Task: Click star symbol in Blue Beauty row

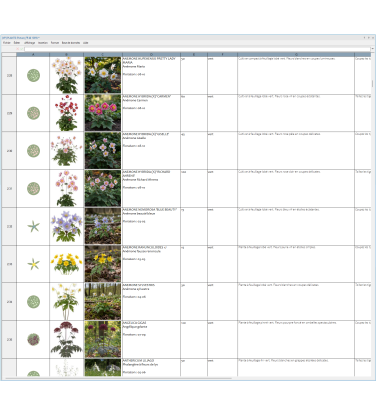Action: tap(33, 226)
